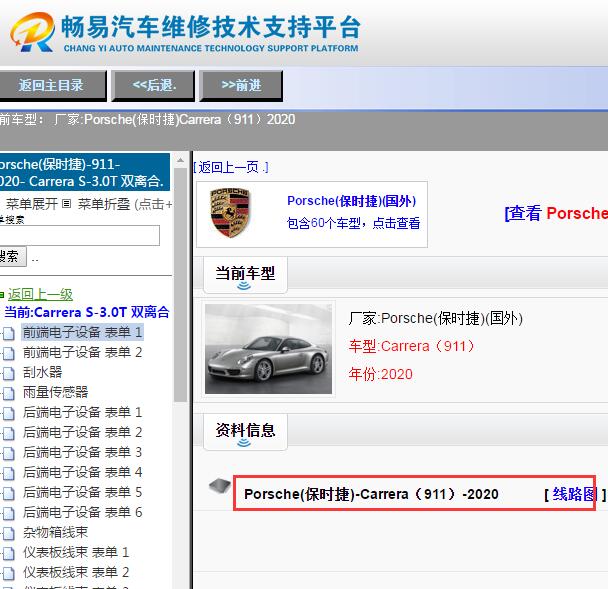Screen dimensions: 608x589
Task: Click the 畅易 platform logo icon
Action: [33, 32]
